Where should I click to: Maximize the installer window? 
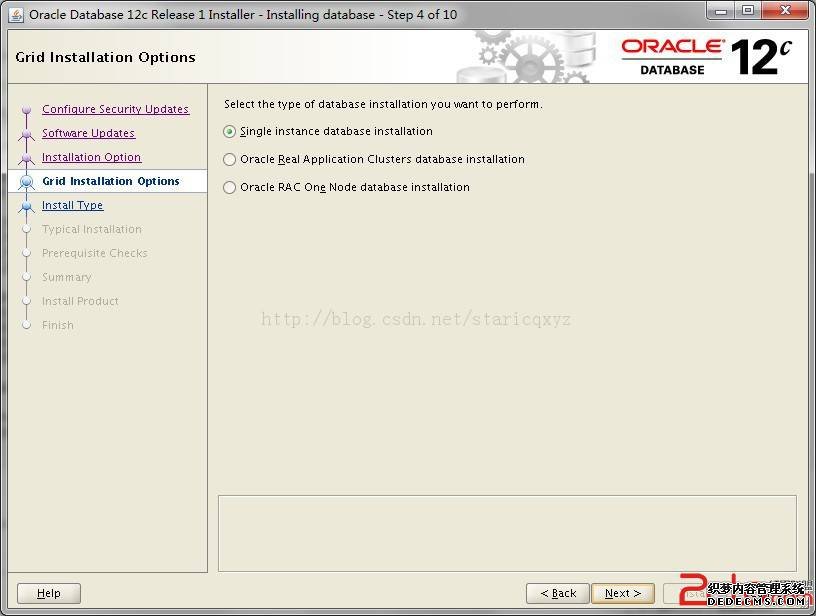747,11
